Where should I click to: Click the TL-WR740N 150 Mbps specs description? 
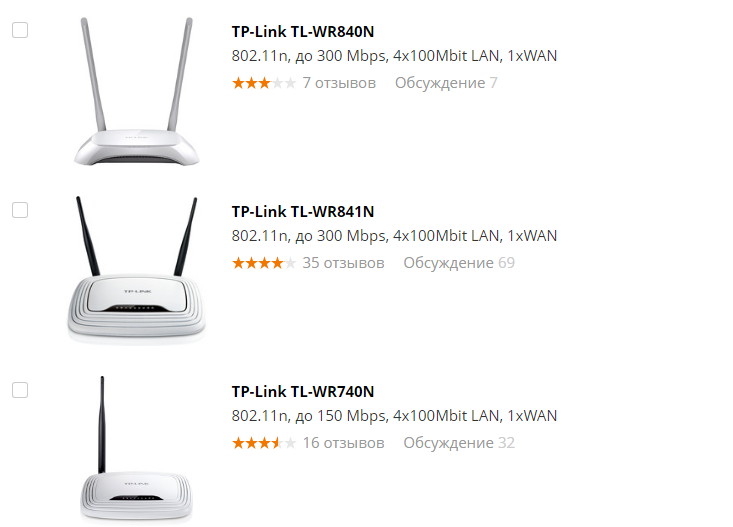click(394, 416)
